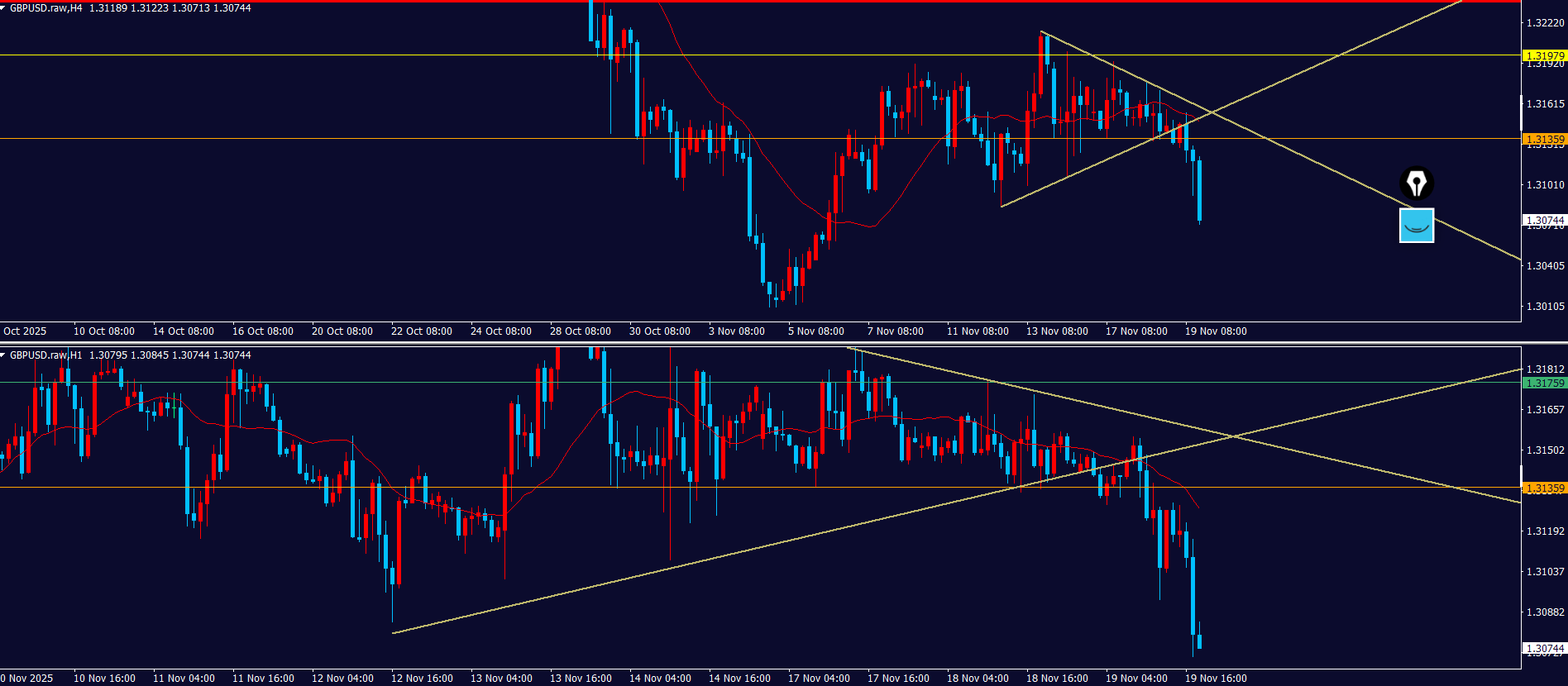1568x686 pixels.
Task: Select the orange 1.31359 label on H4 chart
Action: [1544, 139]
